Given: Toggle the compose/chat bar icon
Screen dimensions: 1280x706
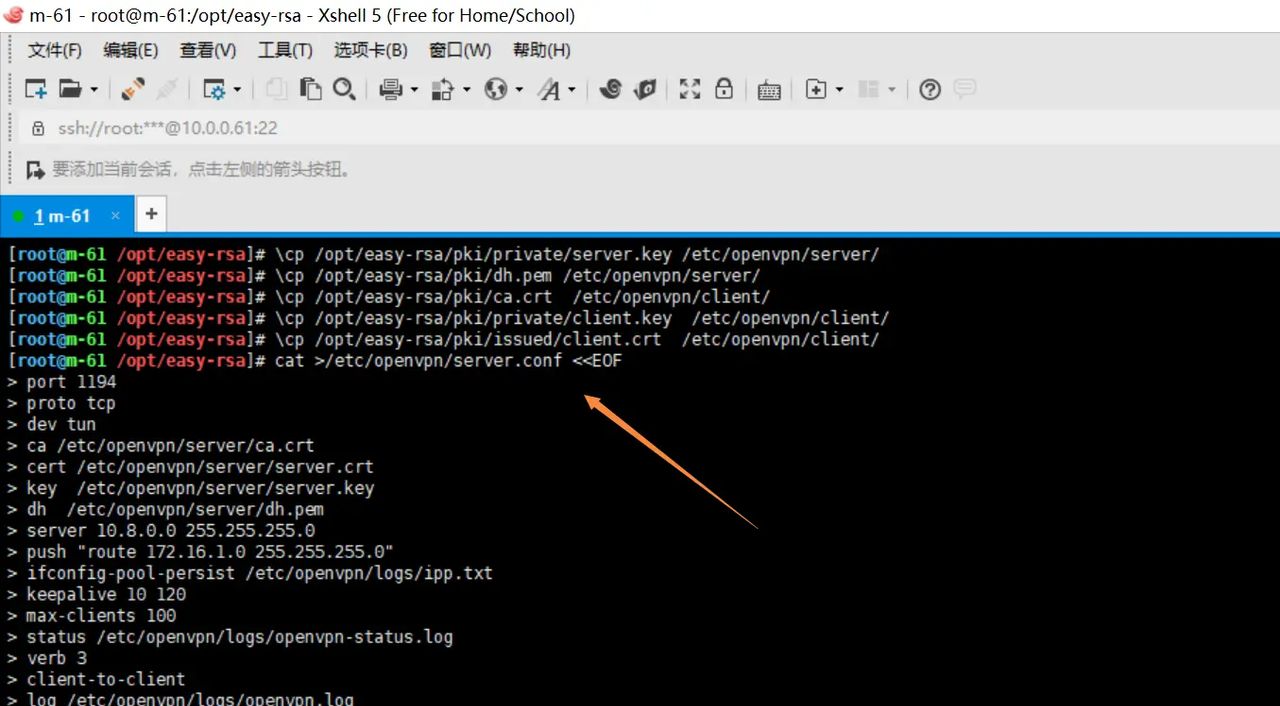Looking at the screenshot, I should [963, 89].
